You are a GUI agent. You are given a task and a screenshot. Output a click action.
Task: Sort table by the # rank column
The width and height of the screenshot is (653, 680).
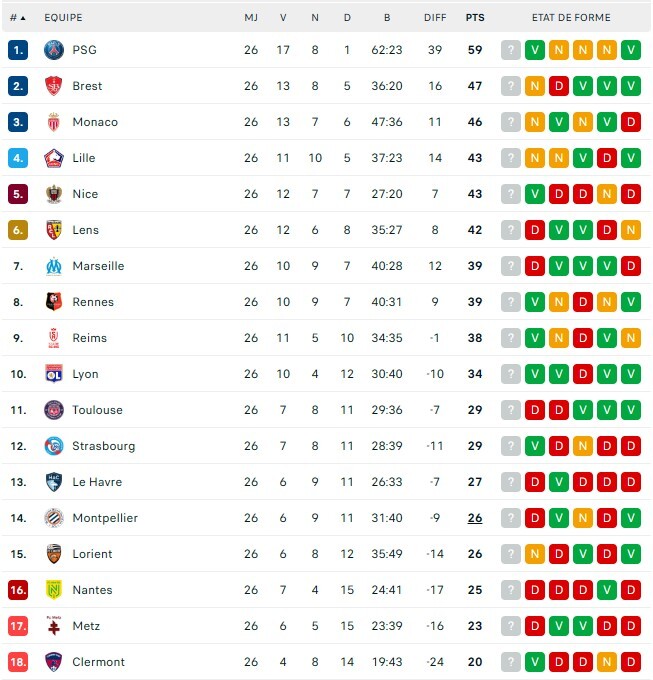(x=17, y=18)
